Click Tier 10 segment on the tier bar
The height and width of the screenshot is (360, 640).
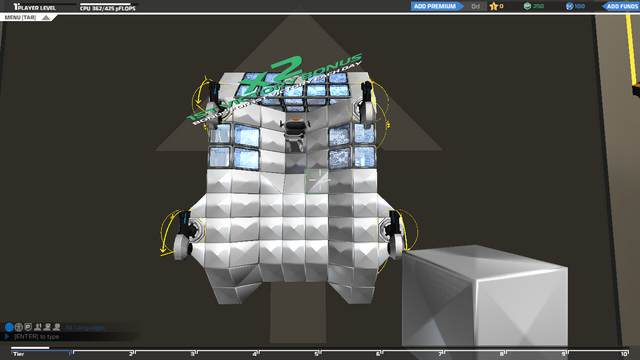tap(598, 353)
